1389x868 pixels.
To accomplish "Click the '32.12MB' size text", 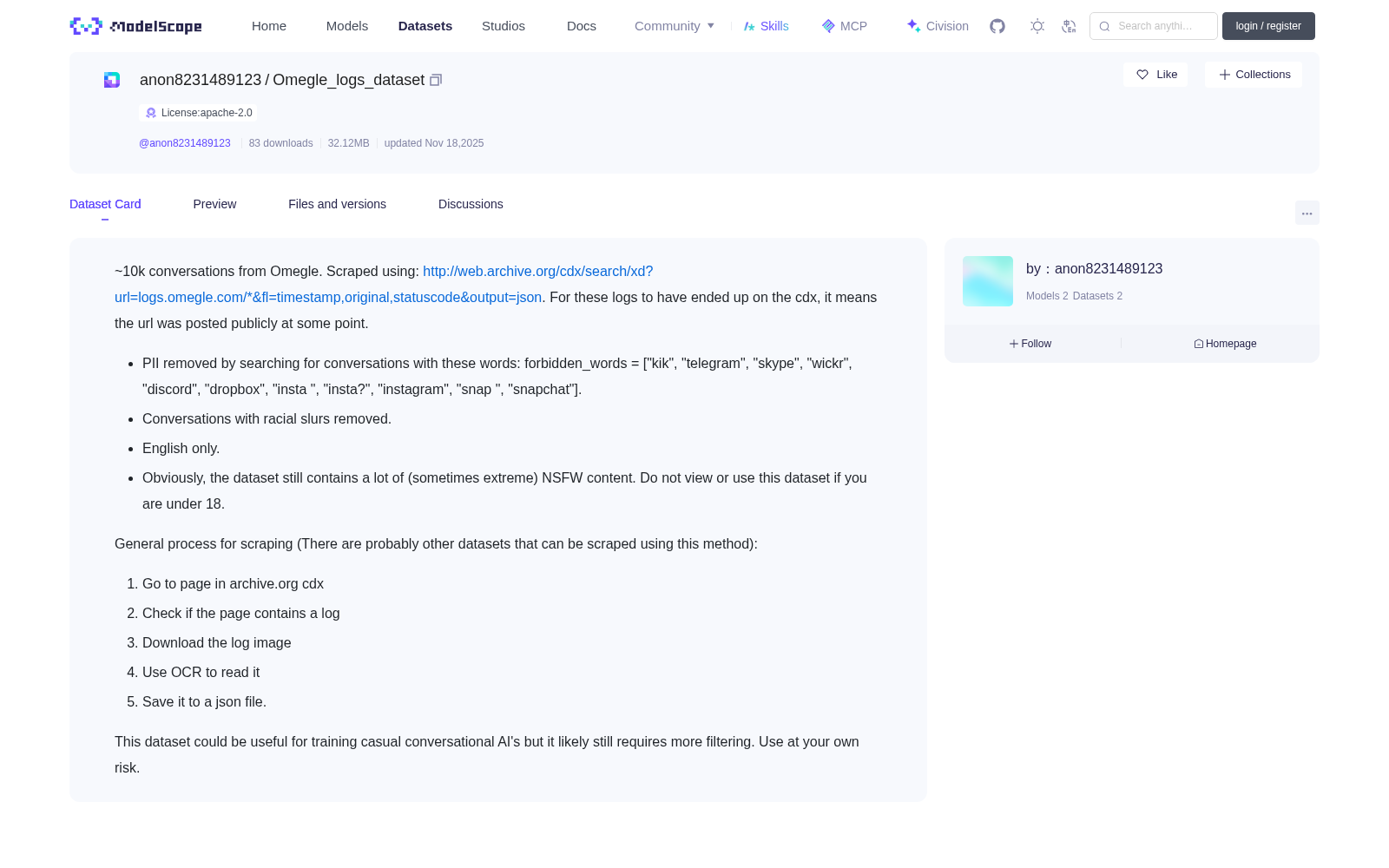I will click(348, 143).
